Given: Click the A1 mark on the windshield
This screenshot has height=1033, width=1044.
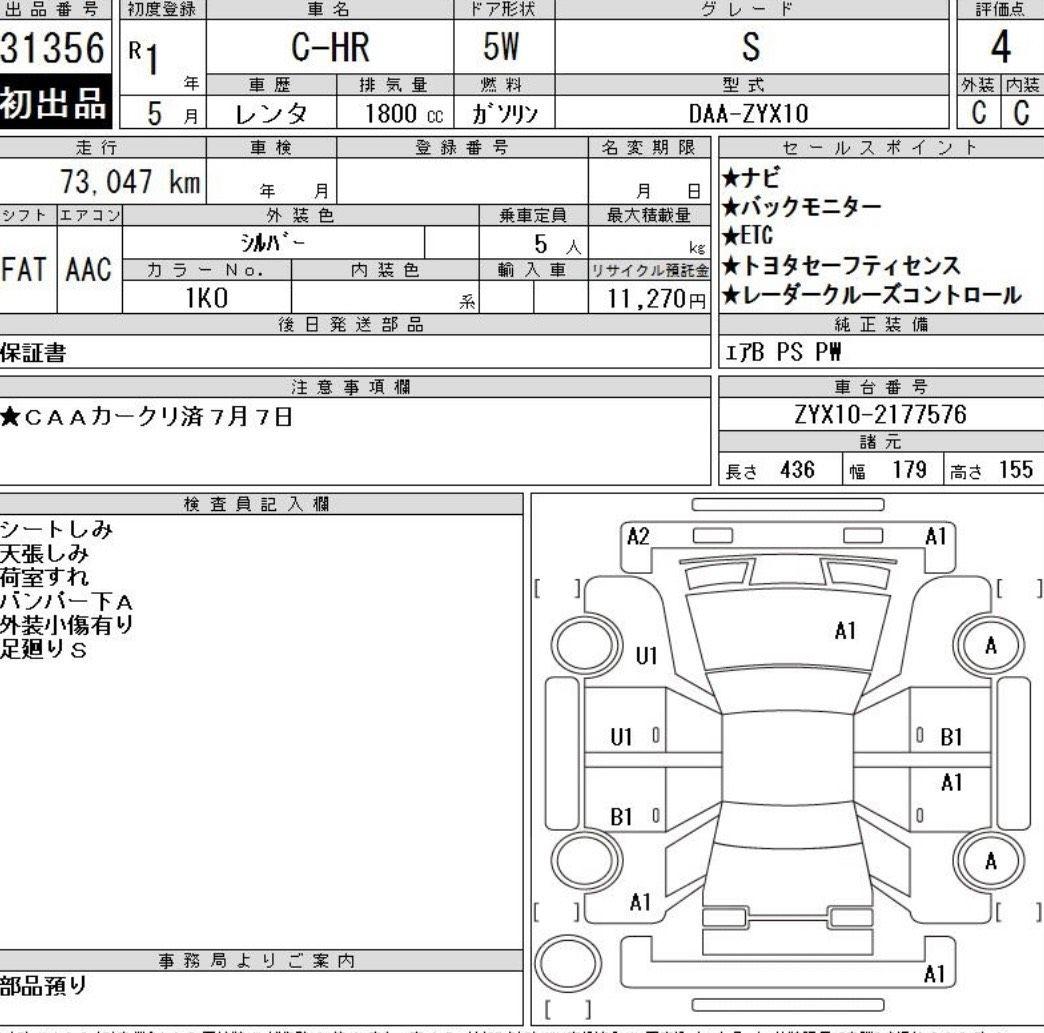Looking at the screenshot, I should tap(846, 630).
